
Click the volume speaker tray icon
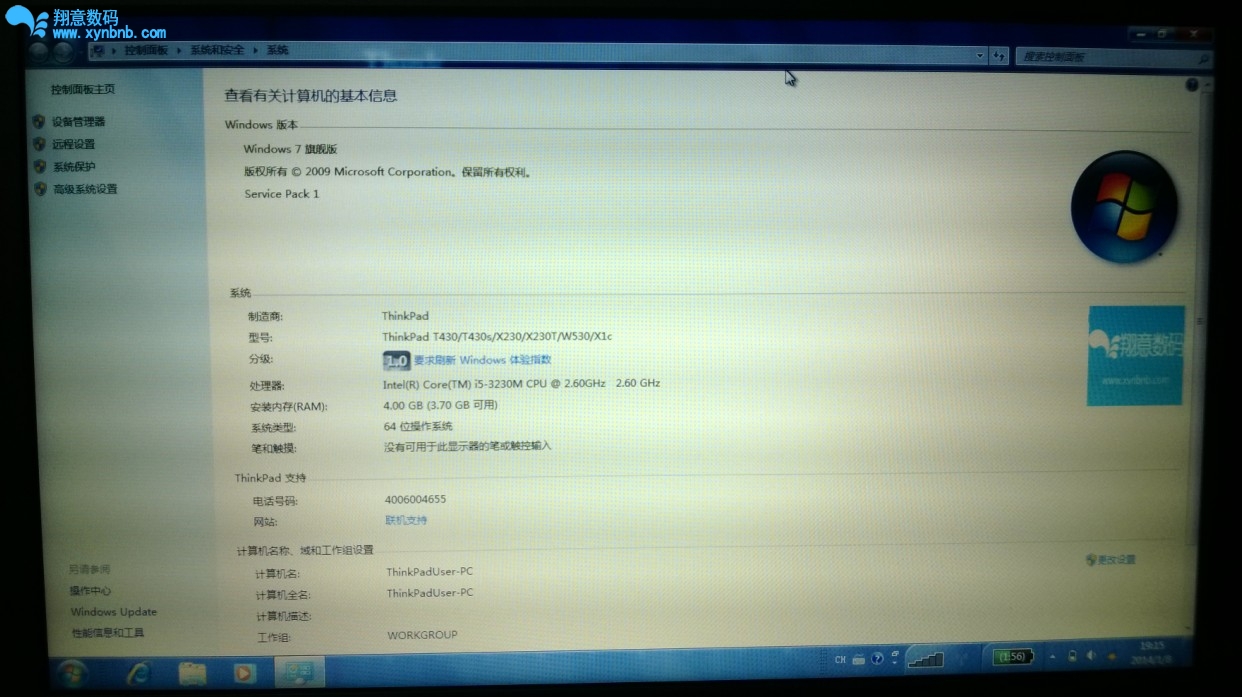[1091, 656]
